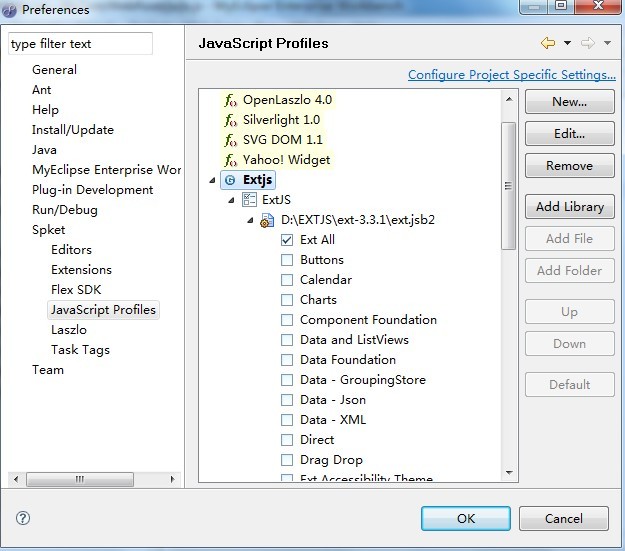Click the preferences tree scroll-right arrow
625x551 pixels.
(172, 479)
